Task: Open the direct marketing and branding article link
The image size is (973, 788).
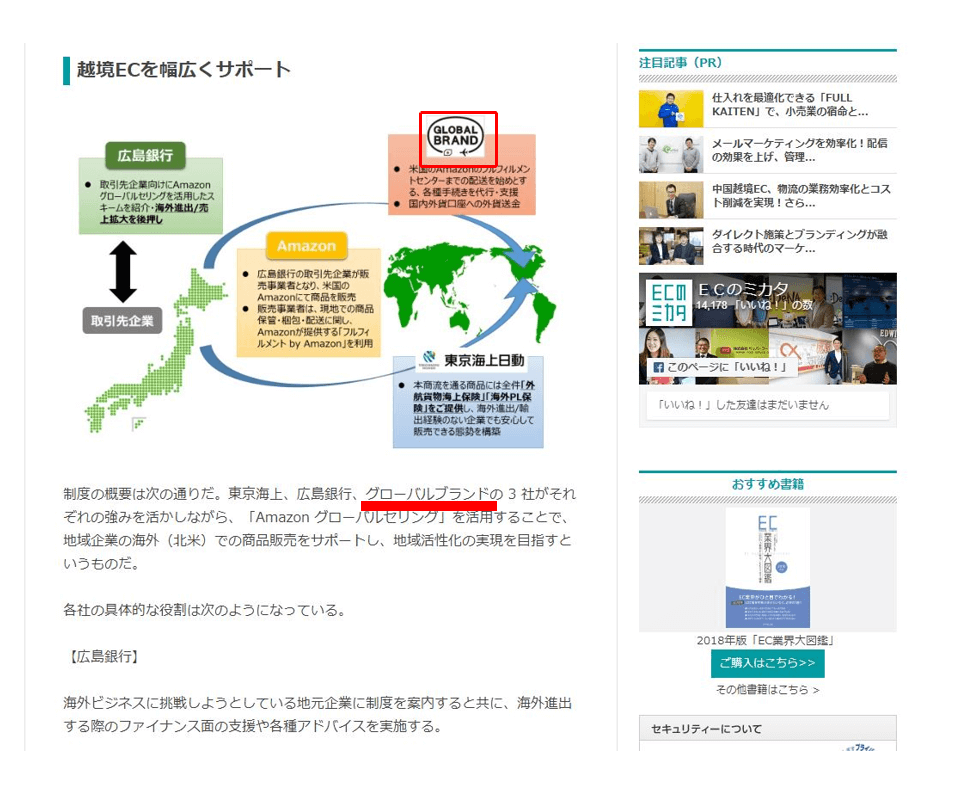Action: click(x=799, y=241)
